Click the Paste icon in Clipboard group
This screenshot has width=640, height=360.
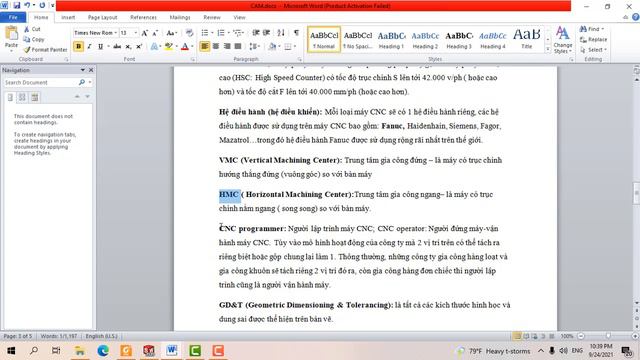tap(11, 33)
